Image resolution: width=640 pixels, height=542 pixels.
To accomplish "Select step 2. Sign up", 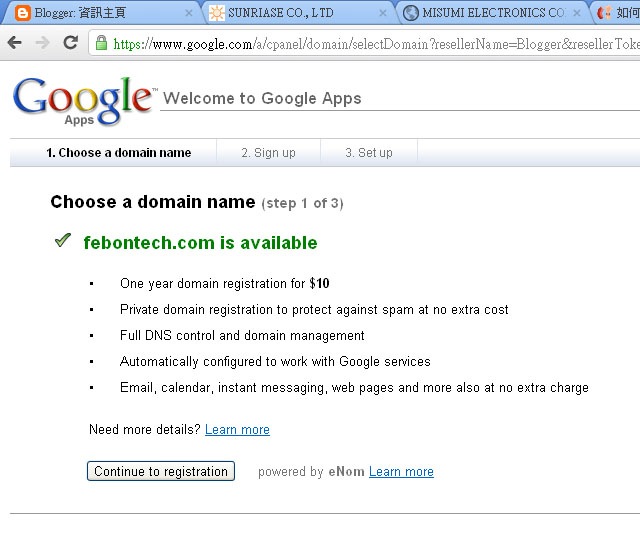I will pos(268,153).
